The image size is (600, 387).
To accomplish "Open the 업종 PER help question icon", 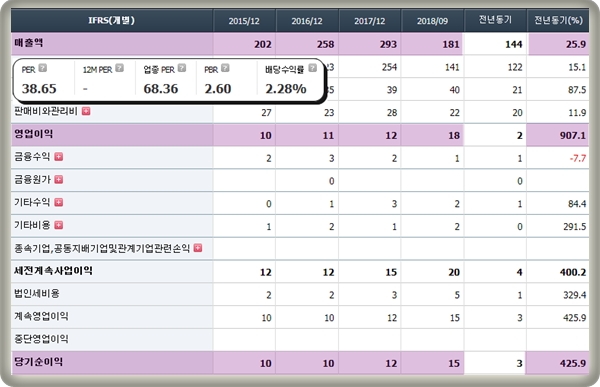I will (x=182, y=68).
